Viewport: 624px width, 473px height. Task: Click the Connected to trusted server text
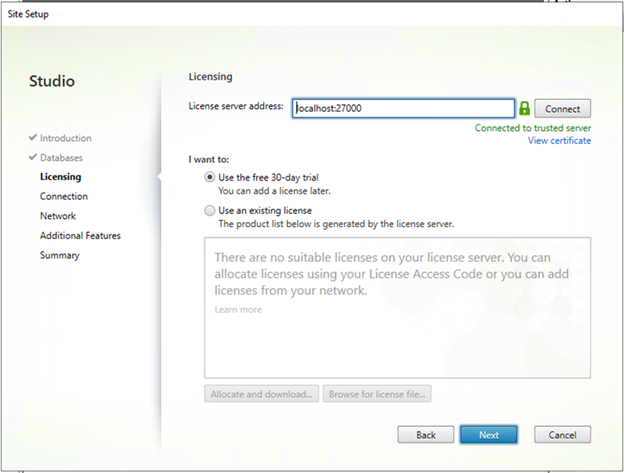click(x=532, y=128)
